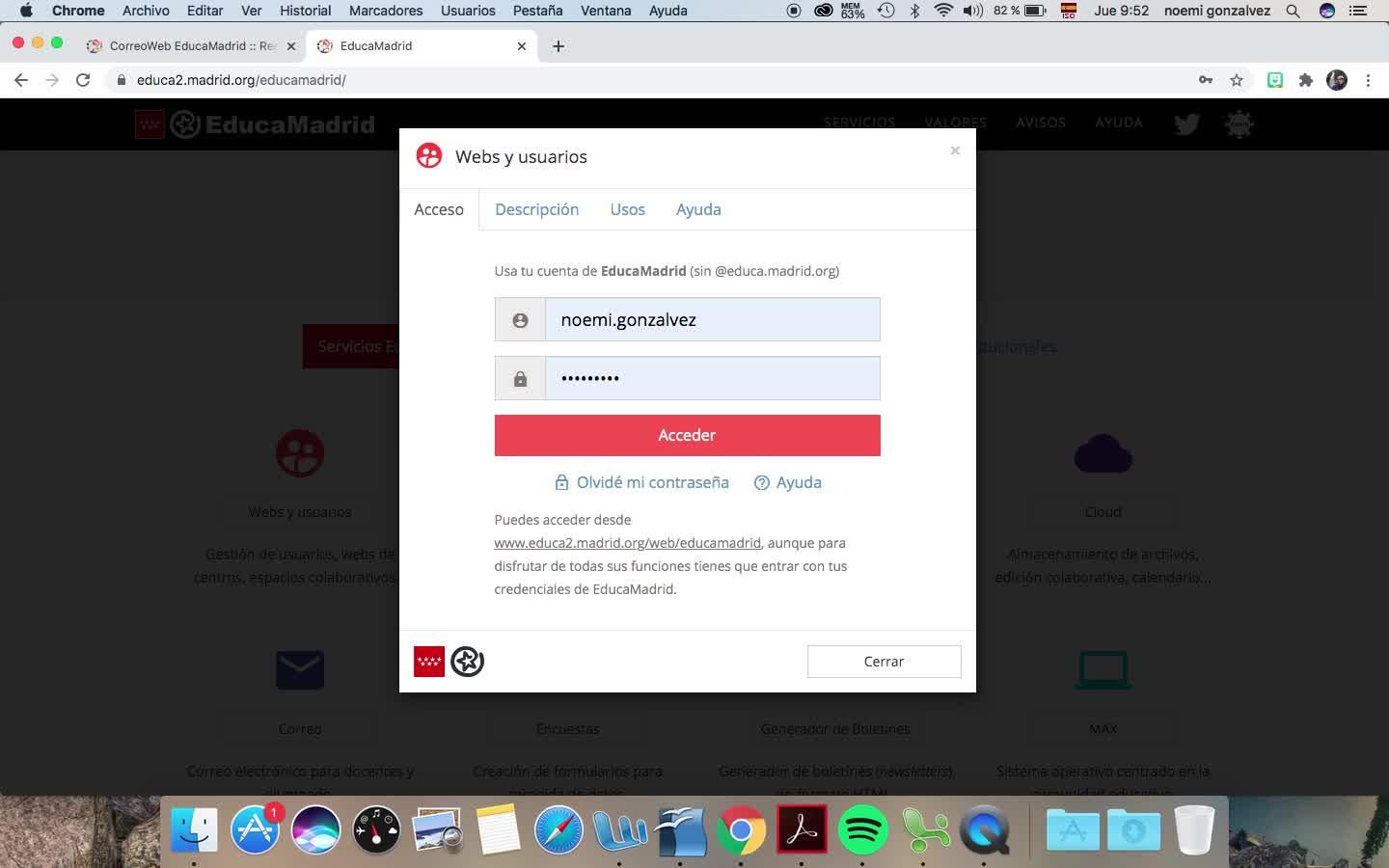This screenshot has height=868, width=1389.
Task: Open the Apple menu
Action: click(26, 11)
